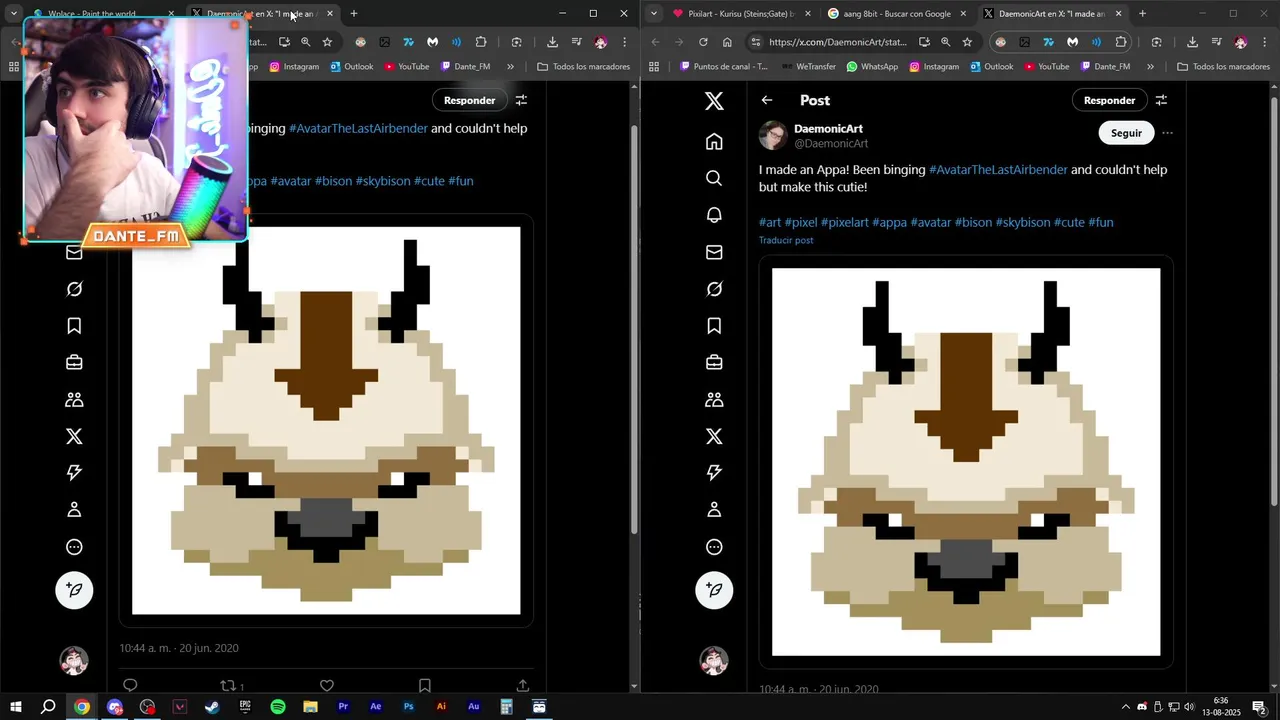The width and height of the screenshot is (1280, 720).
Task: Open WhatsApp bookmark in right window
Action: click(x=872, y=67)
